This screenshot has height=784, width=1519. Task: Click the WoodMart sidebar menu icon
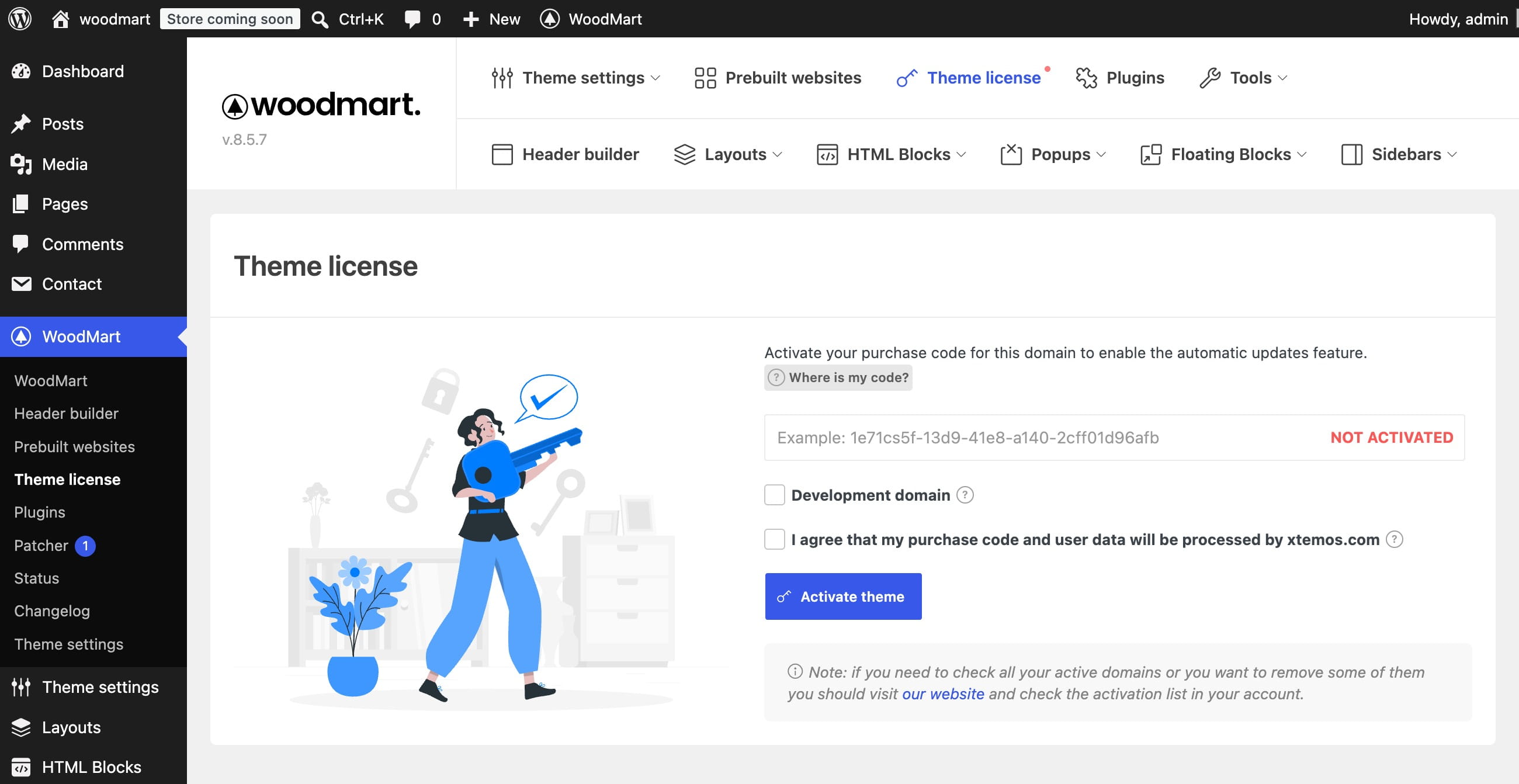[x=21, y=337]
